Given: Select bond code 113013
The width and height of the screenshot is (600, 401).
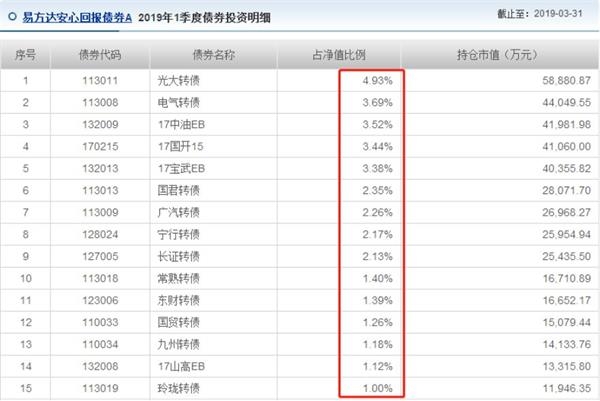Looking at the screenshot, I should tap(100, 191).
